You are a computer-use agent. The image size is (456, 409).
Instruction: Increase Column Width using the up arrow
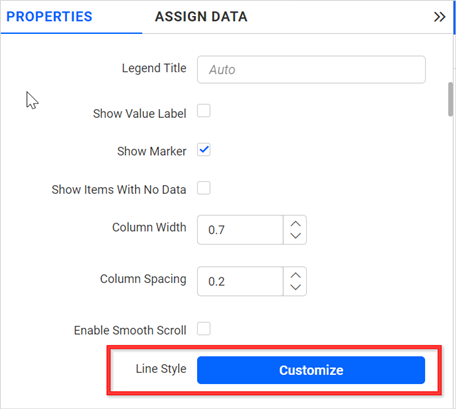(x=295, y=224)
